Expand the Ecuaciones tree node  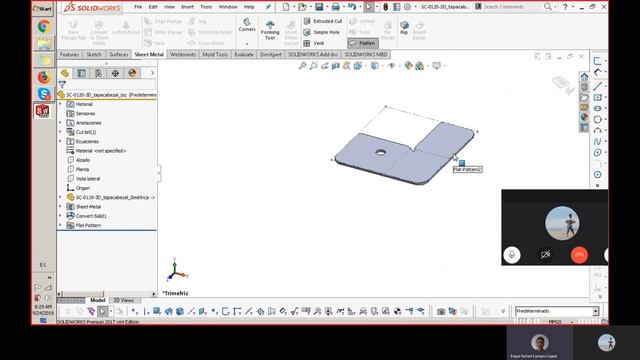(x=60, y=141)
